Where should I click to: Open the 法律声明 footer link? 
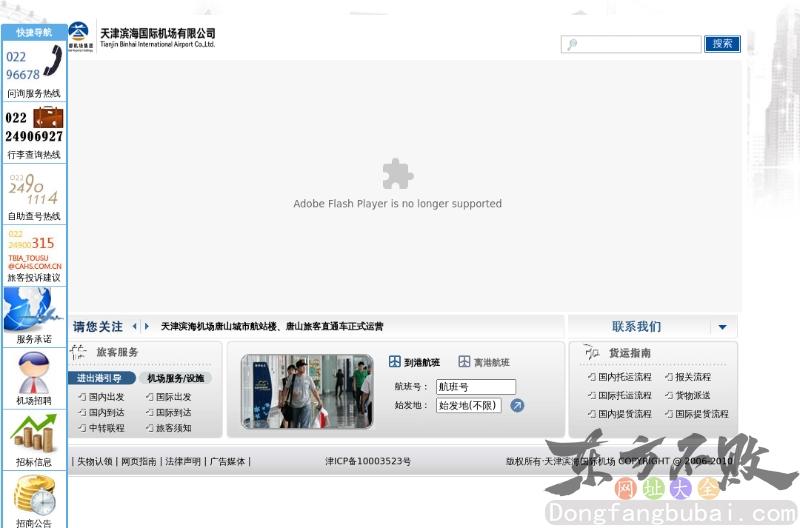[183, 461]
